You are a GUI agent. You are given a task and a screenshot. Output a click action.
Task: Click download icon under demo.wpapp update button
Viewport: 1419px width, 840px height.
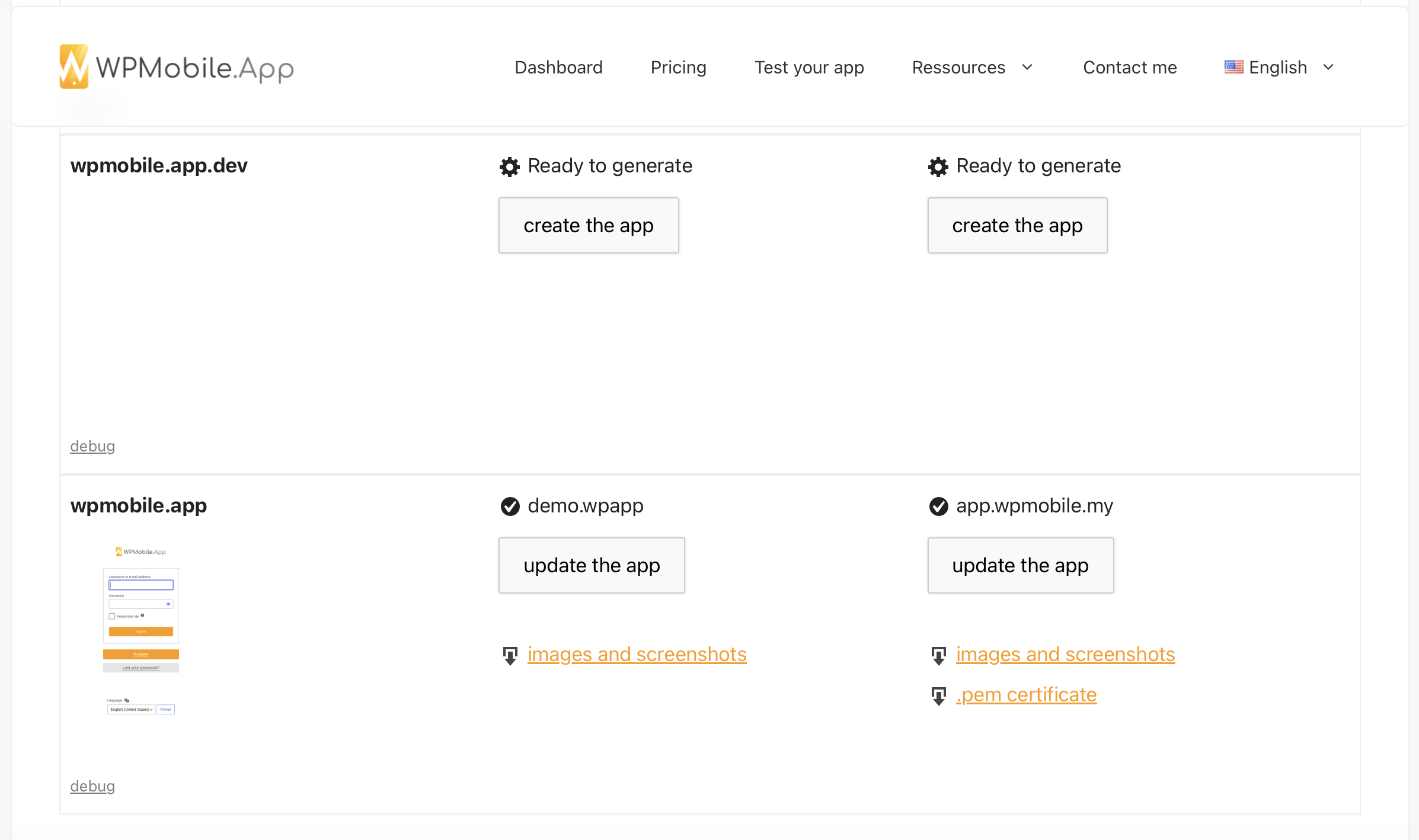[x=510, y=656]
